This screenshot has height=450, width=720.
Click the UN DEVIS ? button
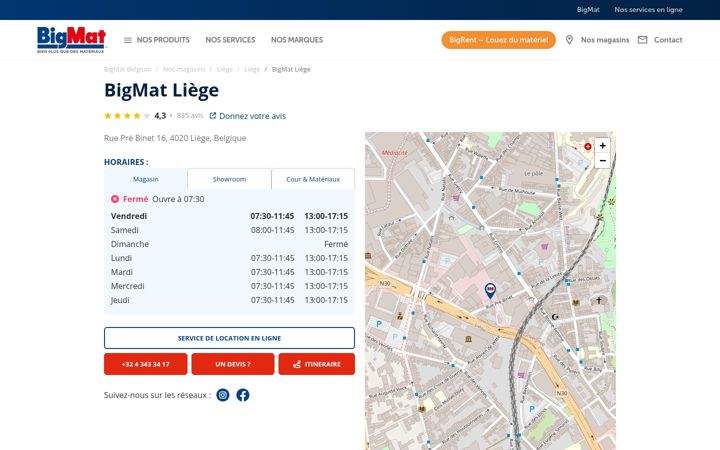[x=233, y=364]
